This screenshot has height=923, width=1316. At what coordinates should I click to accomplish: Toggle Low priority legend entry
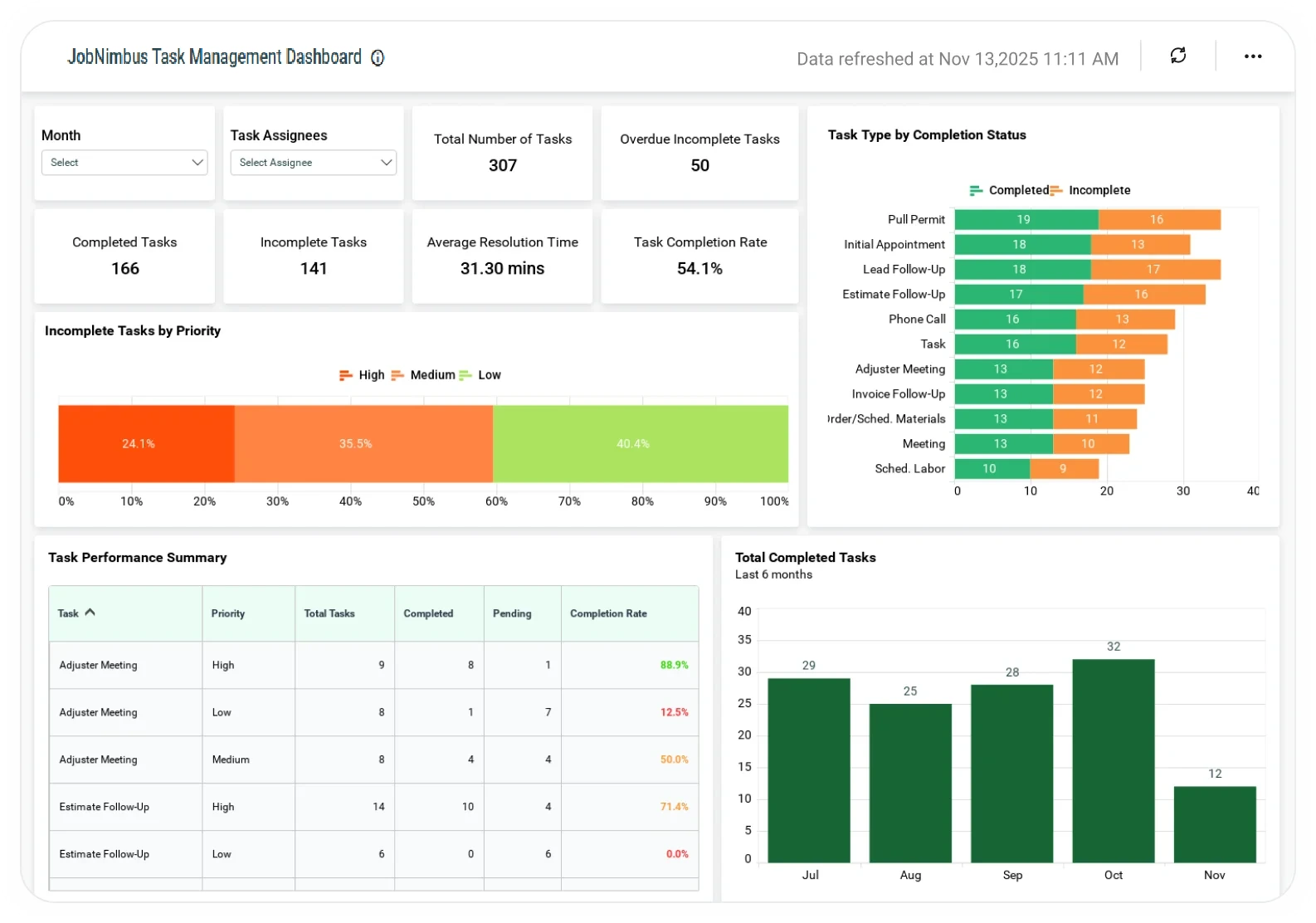(480, 375)
